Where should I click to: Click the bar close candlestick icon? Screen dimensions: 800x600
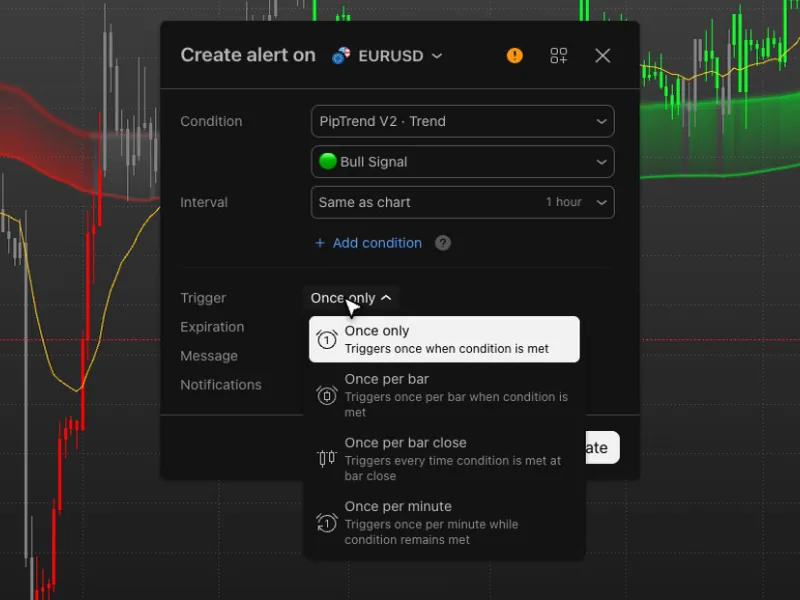(327, 458)
